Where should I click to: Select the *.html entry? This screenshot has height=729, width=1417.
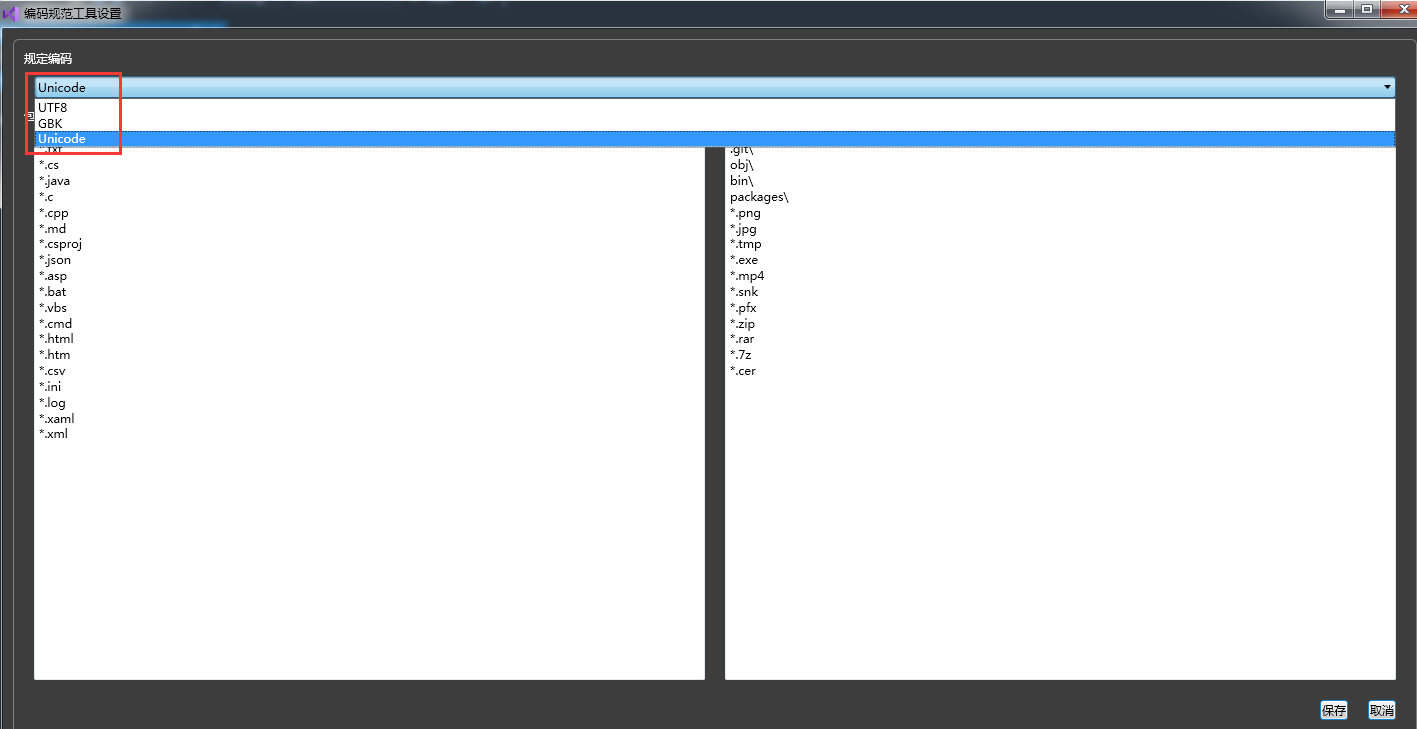pyautogui.click(x=56, y=339)
